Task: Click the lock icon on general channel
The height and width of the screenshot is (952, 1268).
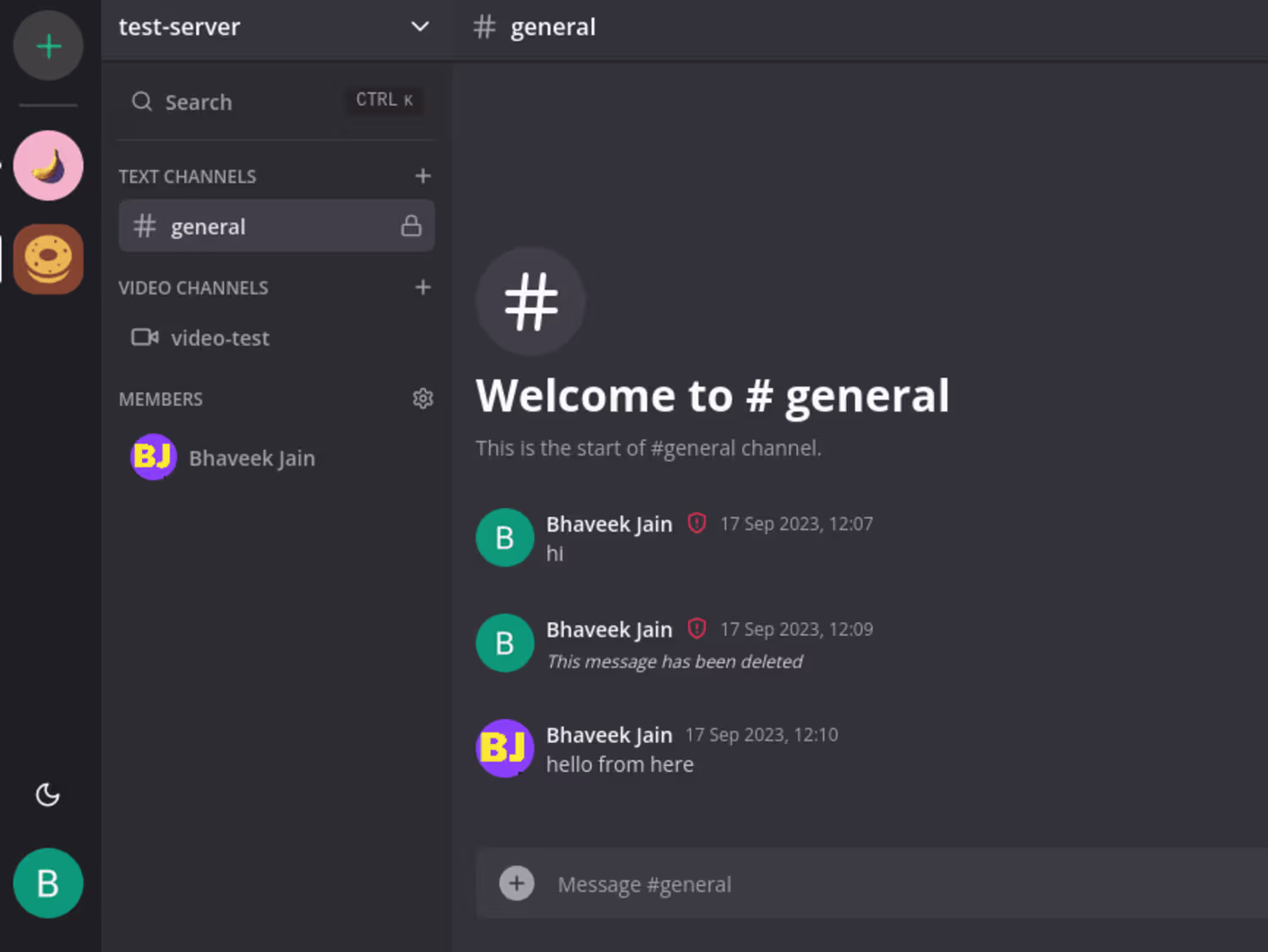Action: coord(411,227)
